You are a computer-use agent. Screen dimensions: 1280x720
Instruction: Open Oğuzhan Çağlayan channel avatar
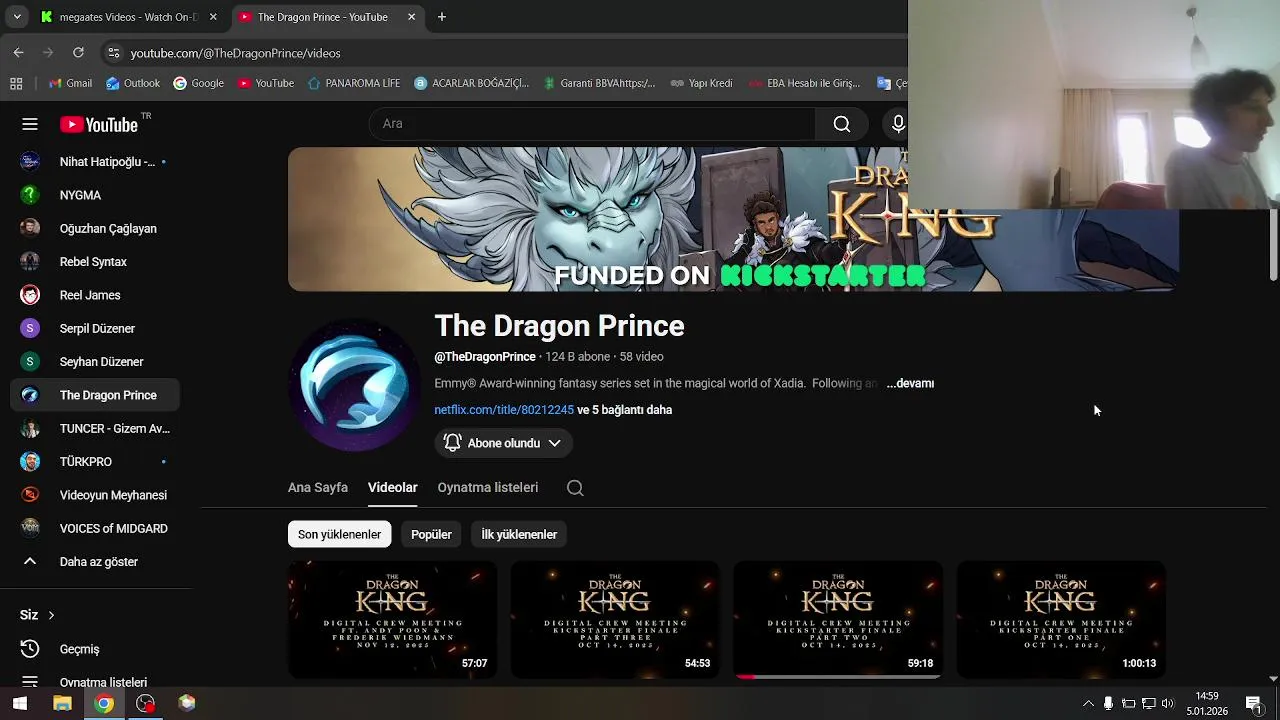tap(30, 228)
